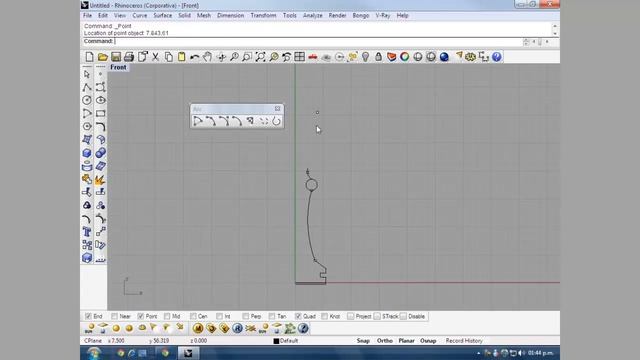Image resolution: width=640 pixels, height=360 pixels.
Task: Click the Paste clipboard icon
Action: tap(182, 57)
